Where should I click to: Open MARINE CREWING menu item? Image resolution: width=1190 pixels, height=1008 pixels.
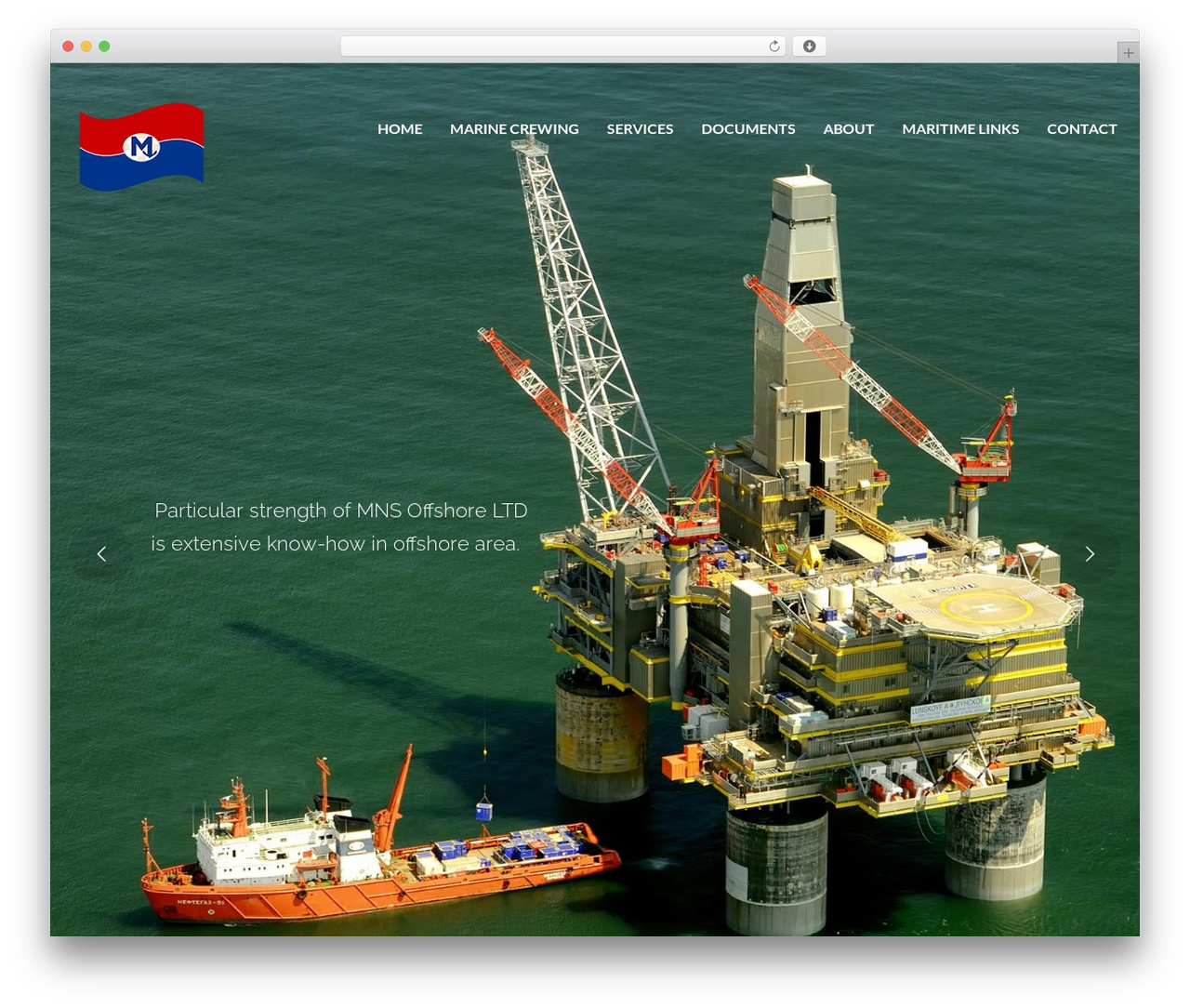pyautogui.click(x=514, y=129)
